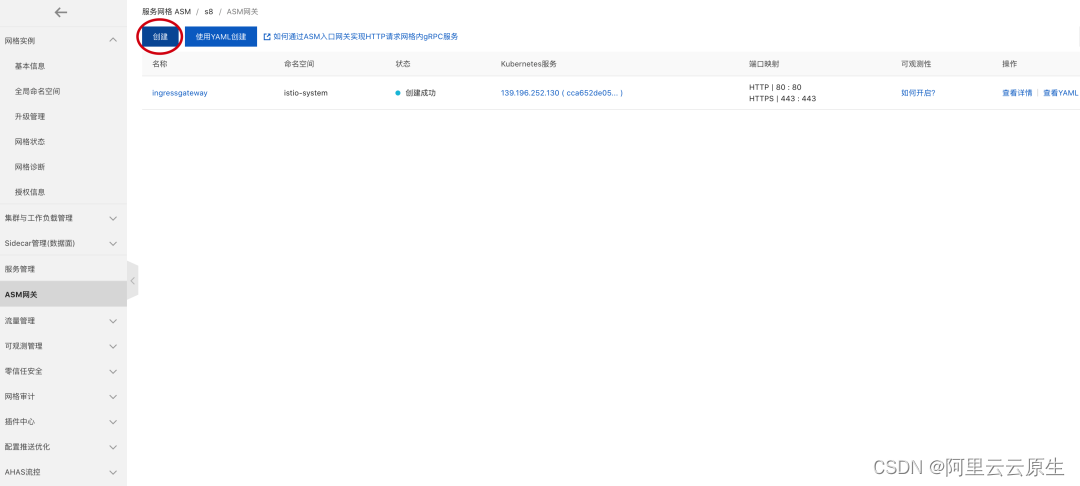The height and width of the screenshot is (486, 1080).
Task: Expand the 可观测管理 section
Action: tap(113, 346)
